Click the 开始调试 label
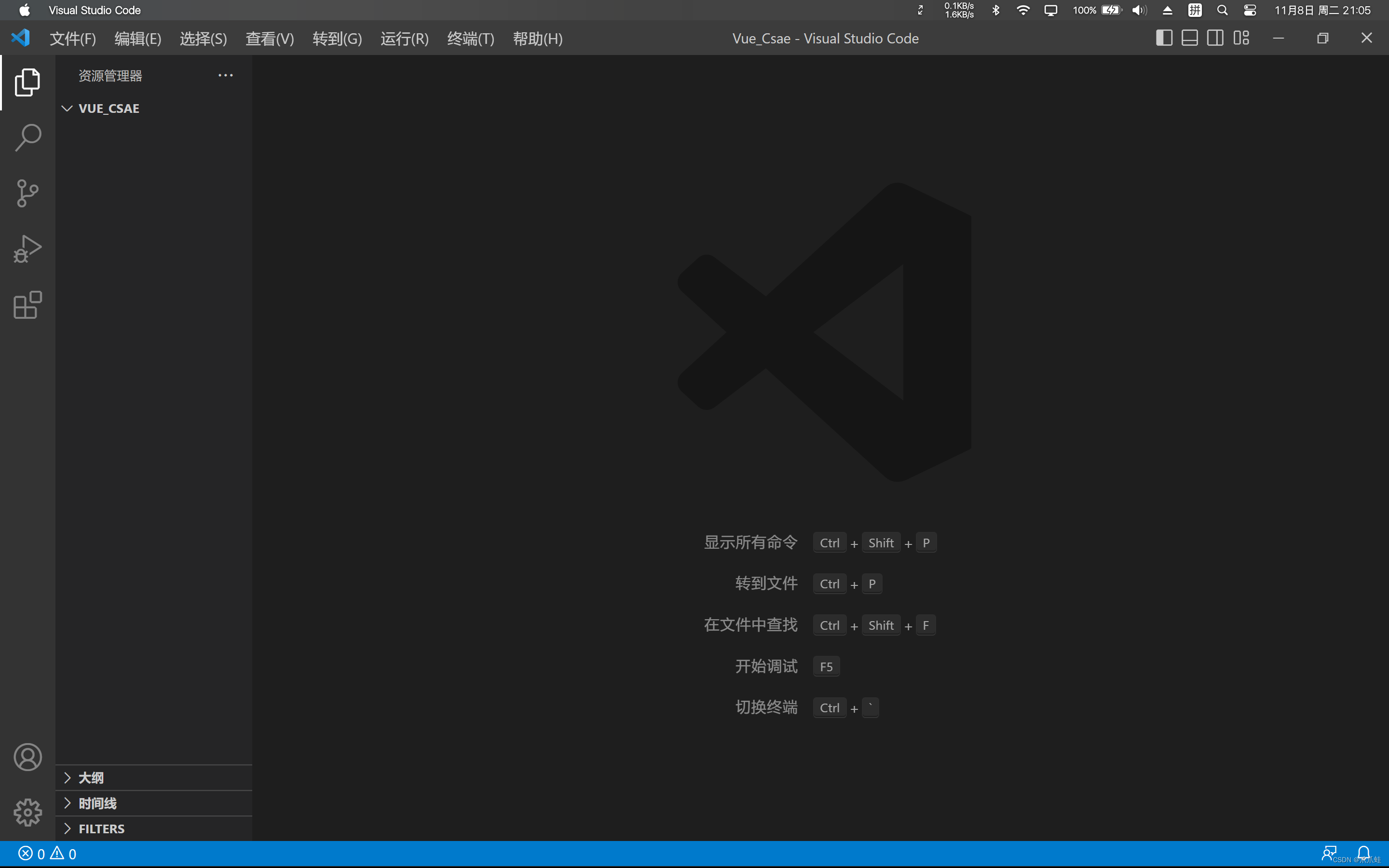 click(x=766, y=666)
